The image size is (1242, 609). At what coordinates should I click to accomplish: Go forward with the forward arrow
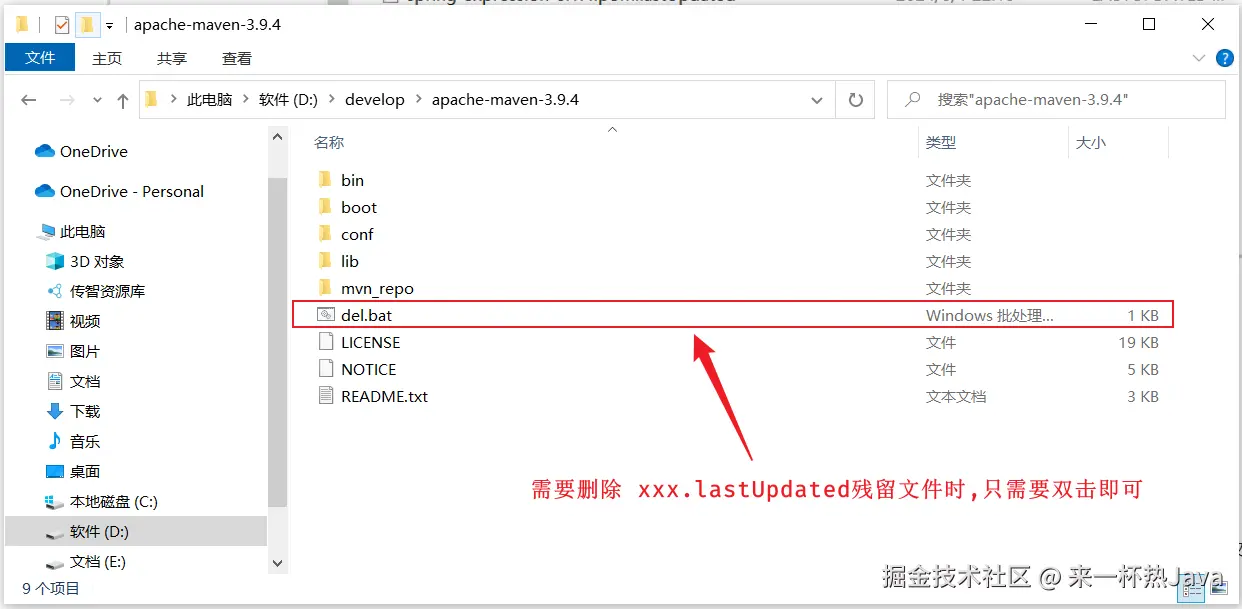pos(67,100)
